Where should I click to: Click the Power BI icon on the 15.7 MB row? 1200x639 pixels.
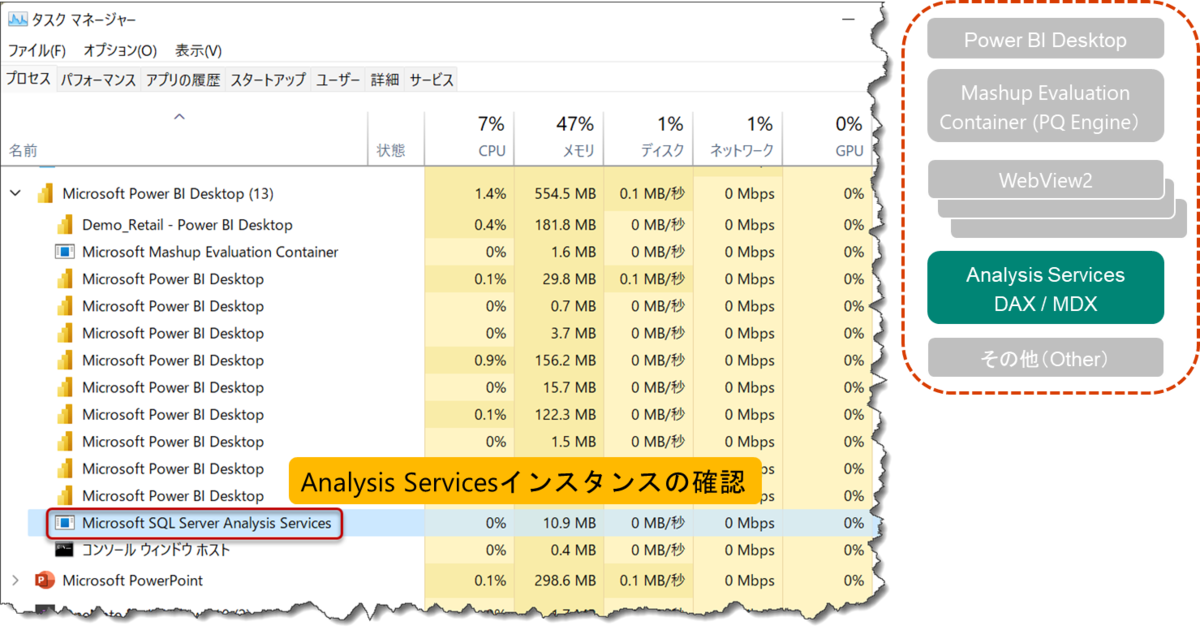coord(64,387)
